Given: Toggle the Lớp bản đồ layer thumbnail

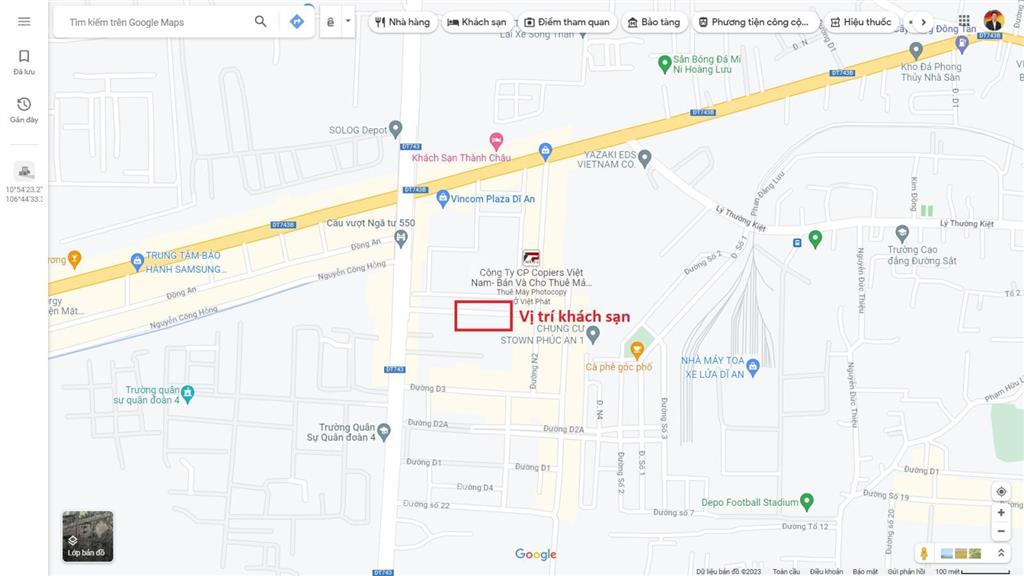Looking at the screenshot, I should pos(88,536).
